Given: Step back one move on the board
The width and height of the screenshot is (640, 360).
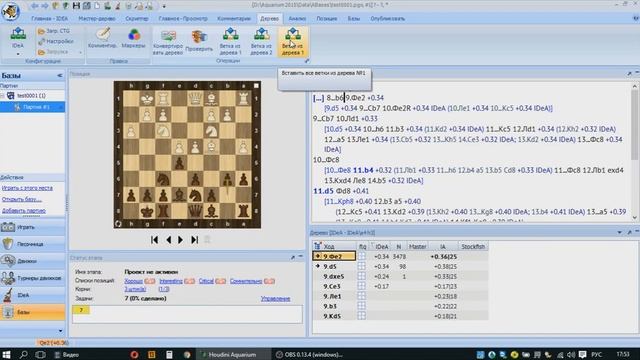Looking at the screenshot, I should pos(168,240).
